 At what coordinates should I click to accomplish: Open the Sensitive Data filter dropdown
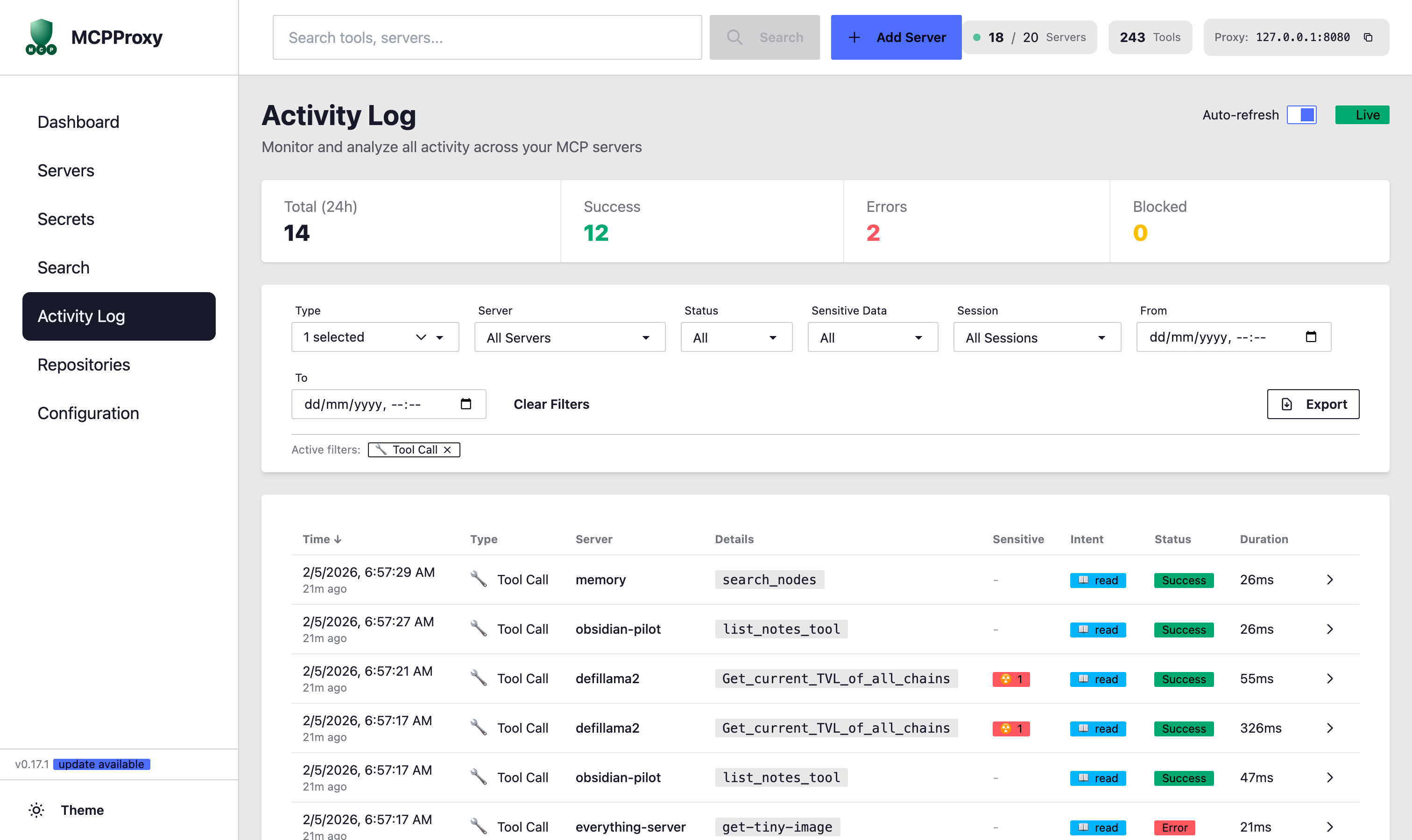(872, 337)
